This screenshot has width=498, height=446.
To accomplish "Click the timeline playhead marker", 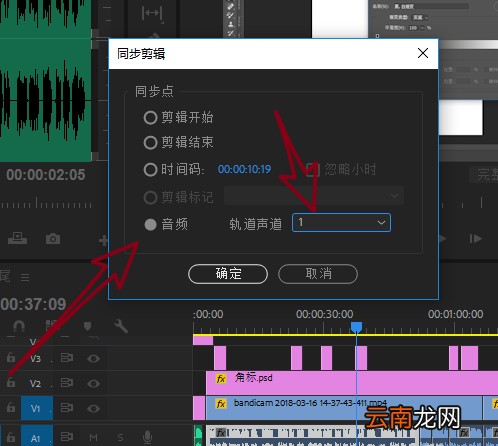I will point(356,327).
